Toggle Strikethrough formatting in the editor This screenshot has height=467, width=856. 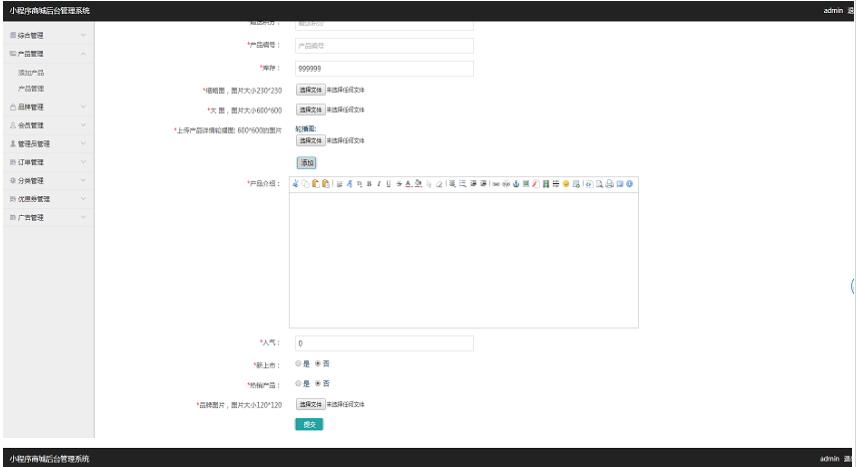tap(399, 184)
